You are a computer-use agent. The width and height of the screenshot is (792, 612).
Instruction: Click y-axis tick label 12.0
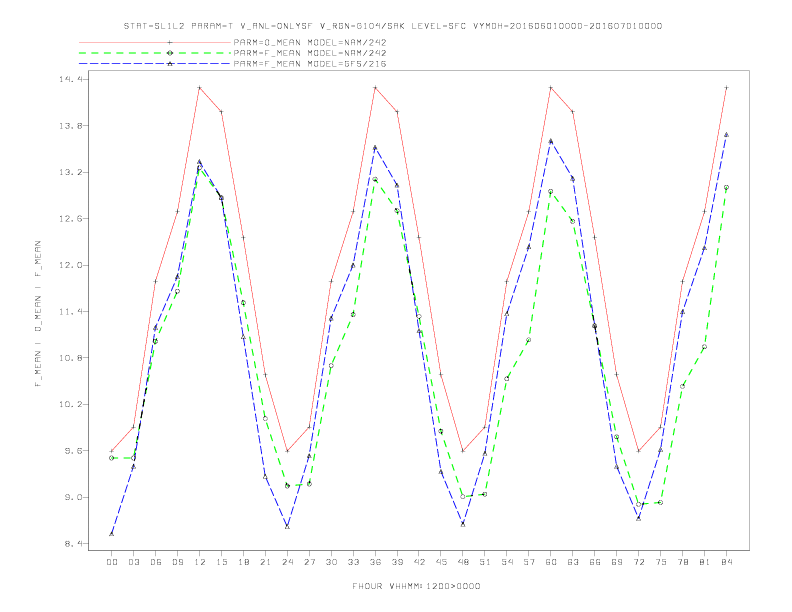tap(71, 265)
